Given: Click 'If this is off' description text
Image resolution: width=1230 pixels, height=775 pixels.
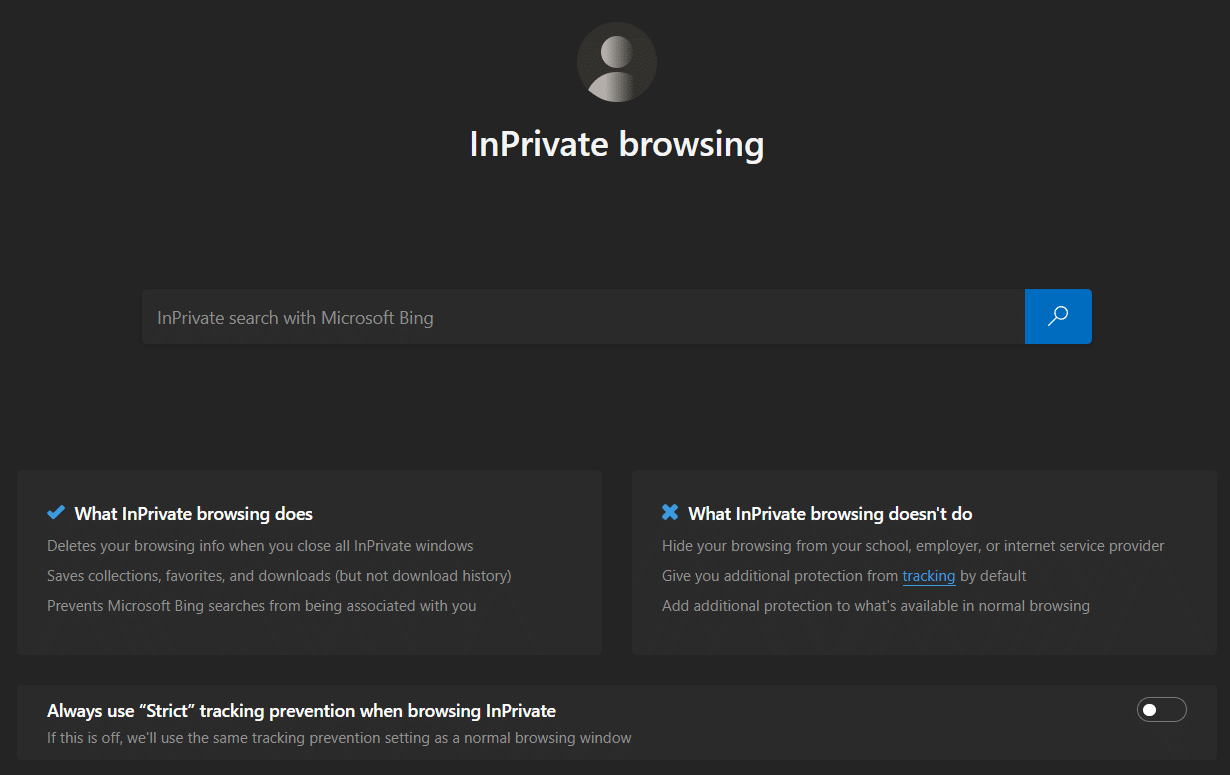Looking at the screenshot, I should pos(339,738).
